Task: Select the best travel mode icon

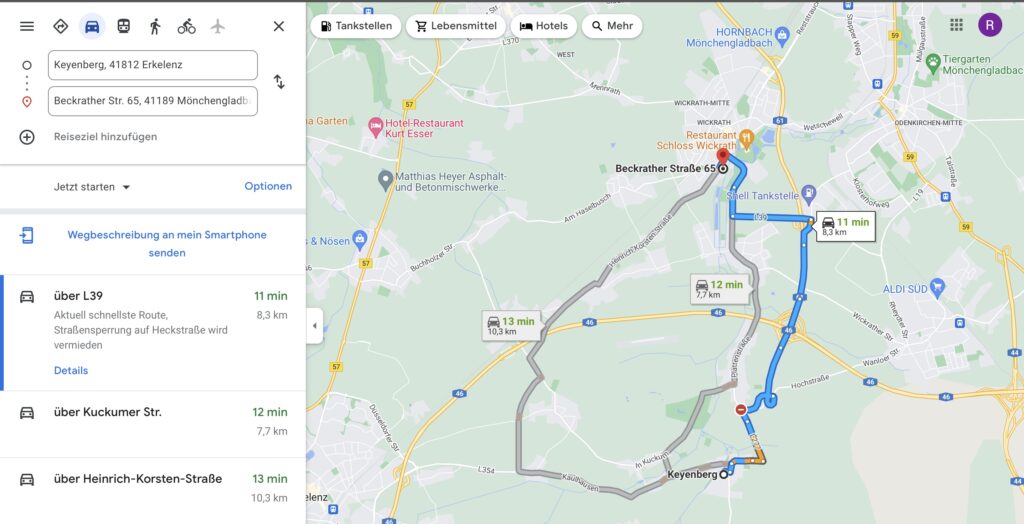Action: (x=61, y=26)
